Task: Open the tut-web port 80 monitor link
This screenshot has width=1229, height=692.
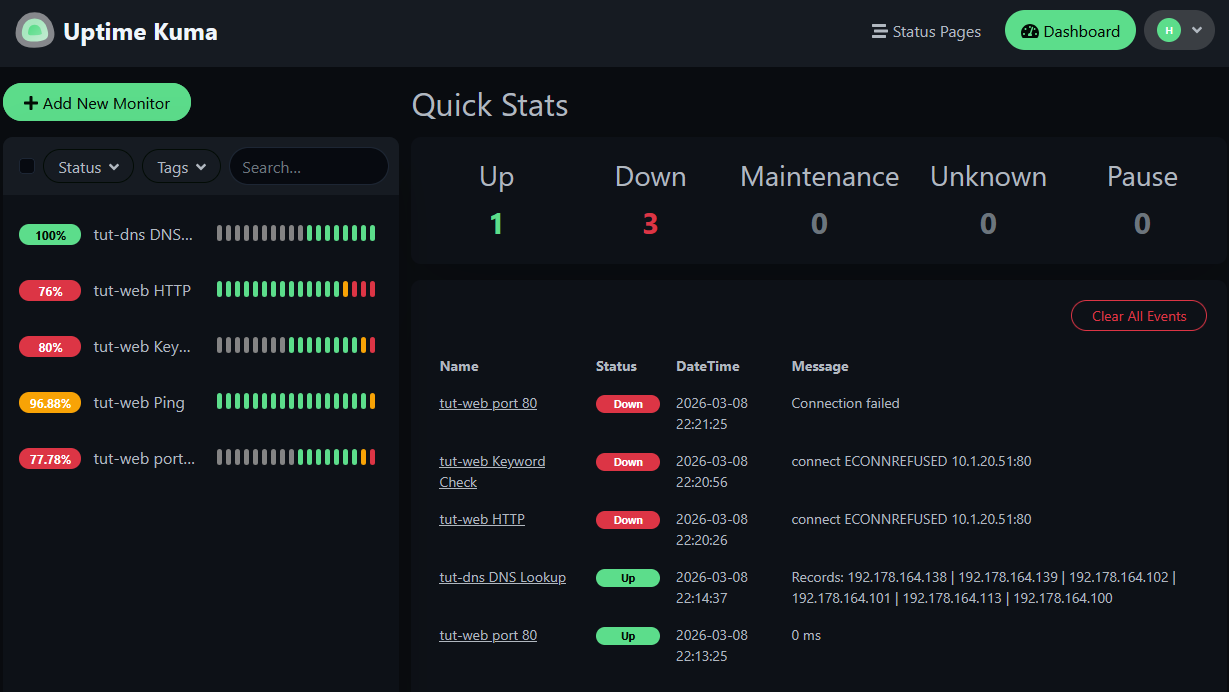Action: tap(487, 403)
